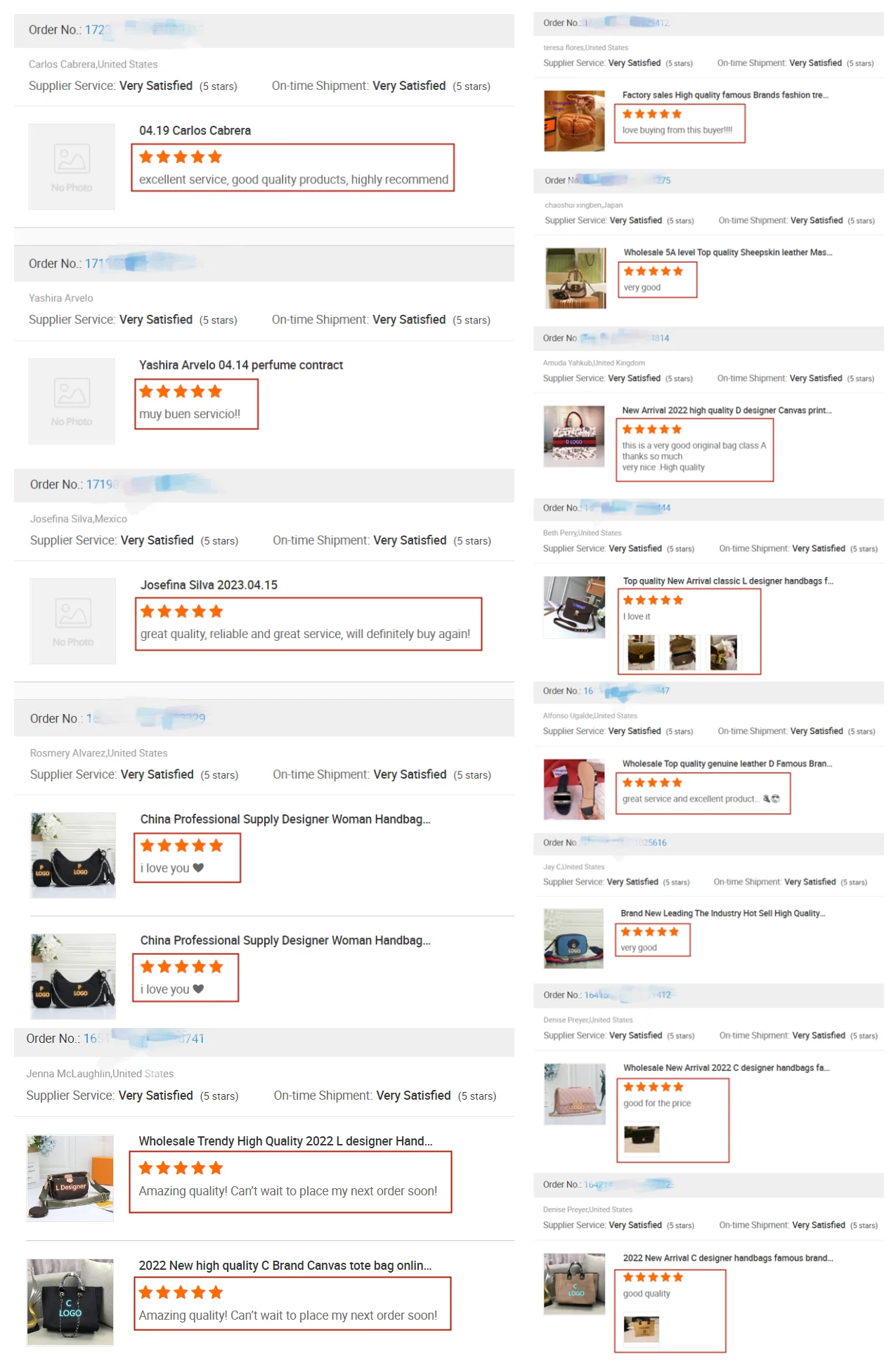The width and height of the screenshot is (896, 1371).
Task: Open the orange handbag thumbnail in teresa flores's order
Action: coord(574,121)
